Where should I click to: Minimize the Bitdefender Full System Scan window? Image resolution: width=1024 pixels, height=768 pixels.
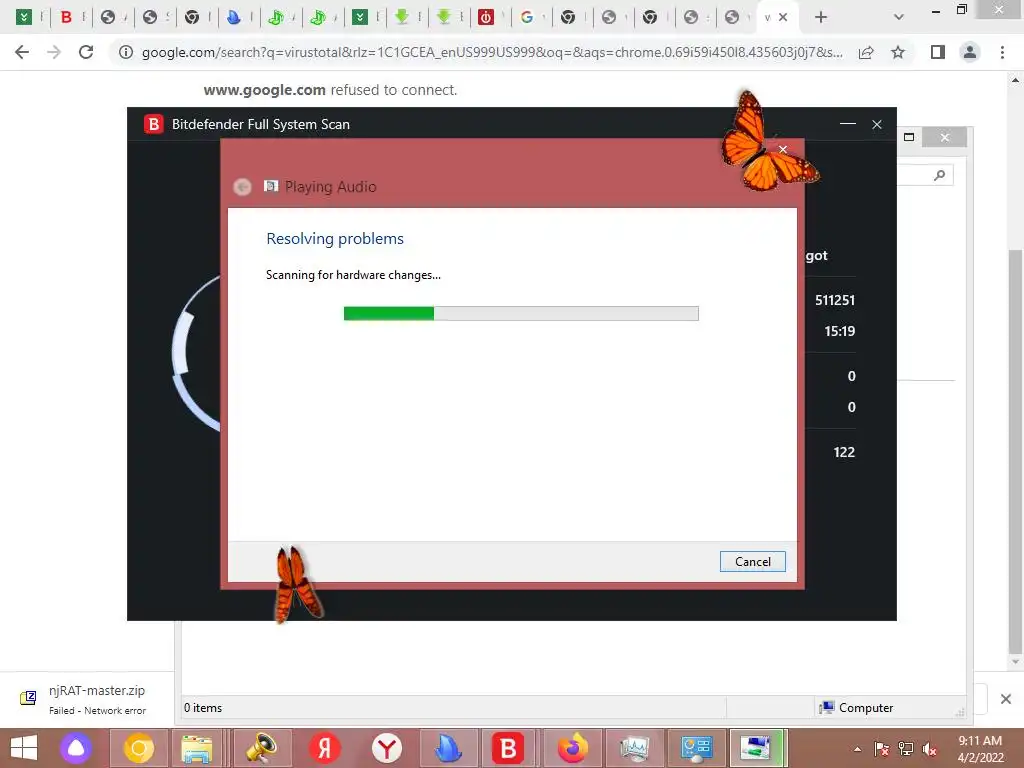[848, 123]
